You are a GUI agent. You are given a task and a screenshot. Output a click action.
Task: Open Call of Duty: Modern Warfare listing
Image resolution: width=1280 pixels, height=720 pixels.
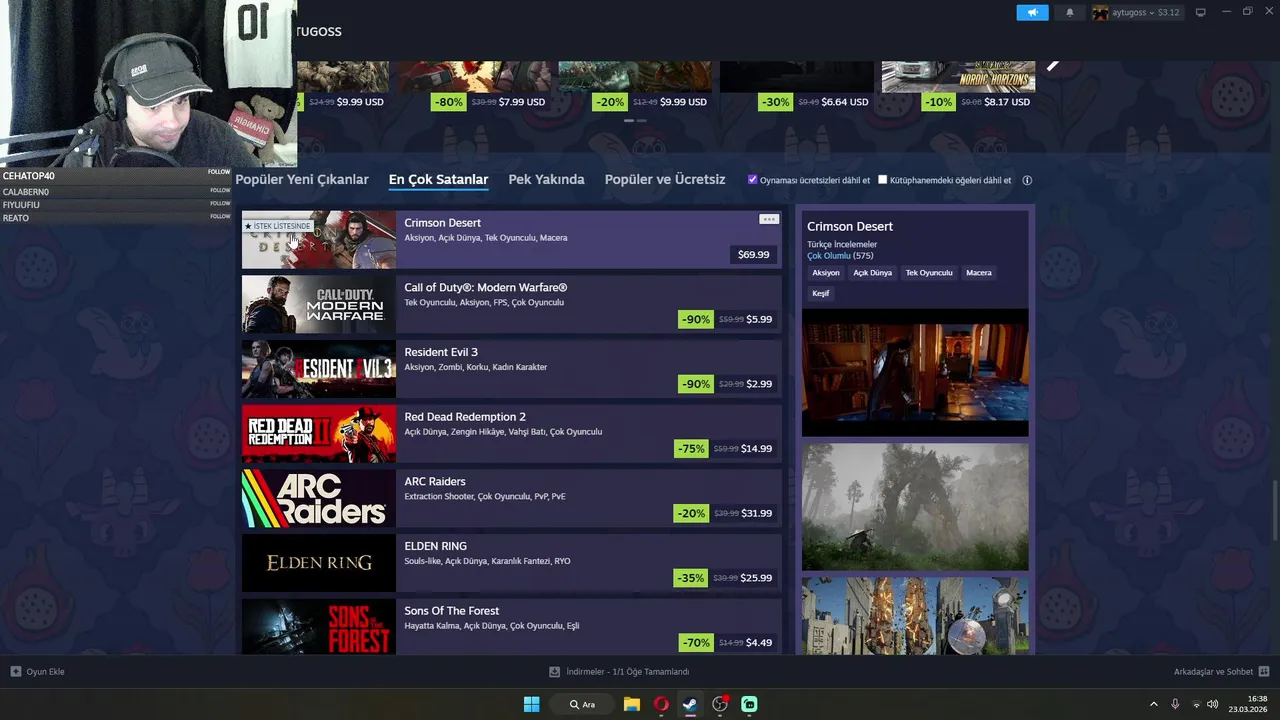511,304
